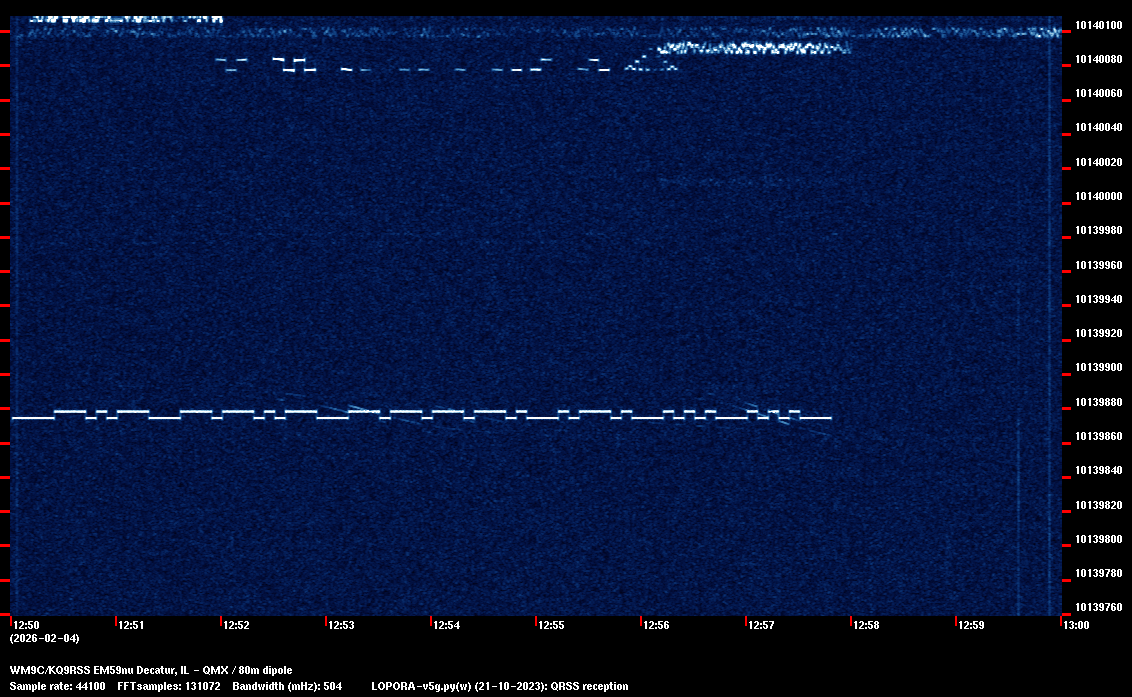
Task: Pick the 10139760 frequency scale label
Action: 1097,607
